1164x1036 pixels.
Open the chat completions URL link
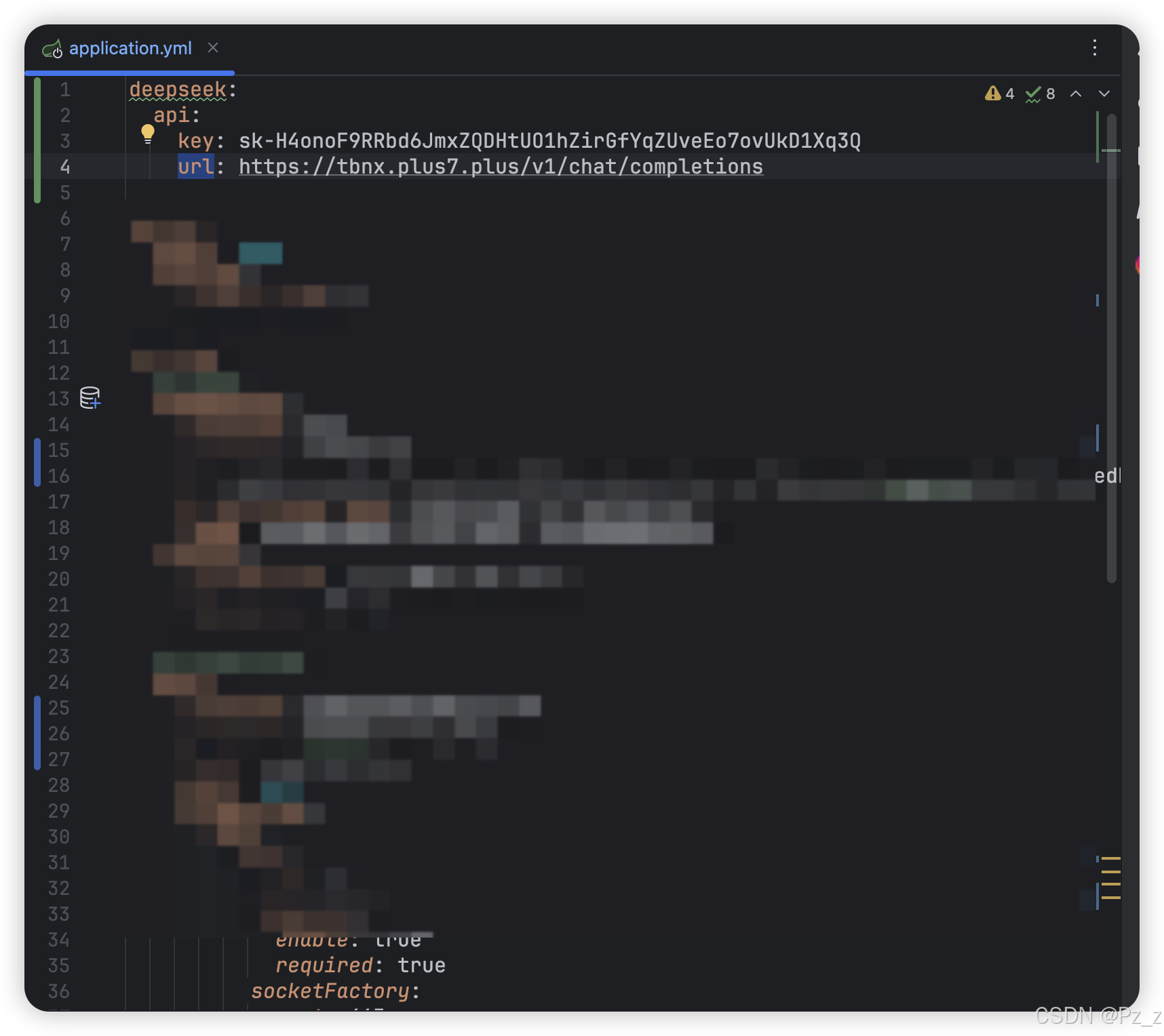pyautogui.click(x=500, y=166)
